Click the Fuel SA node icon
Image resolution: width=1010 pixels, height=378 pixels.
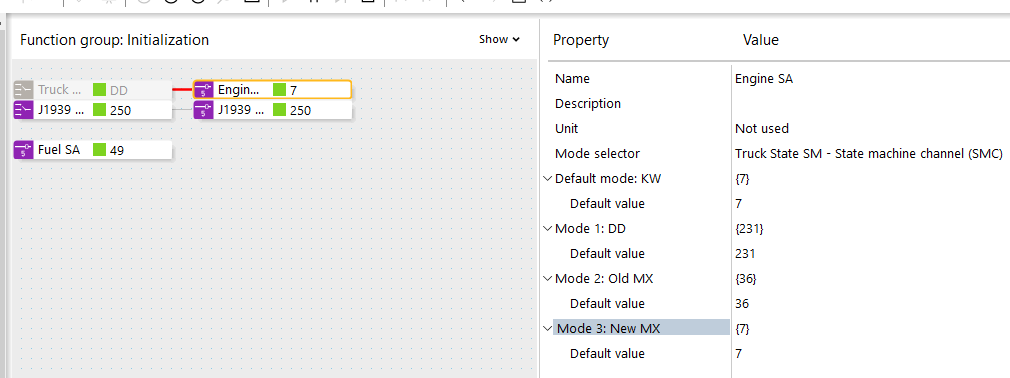24,150
